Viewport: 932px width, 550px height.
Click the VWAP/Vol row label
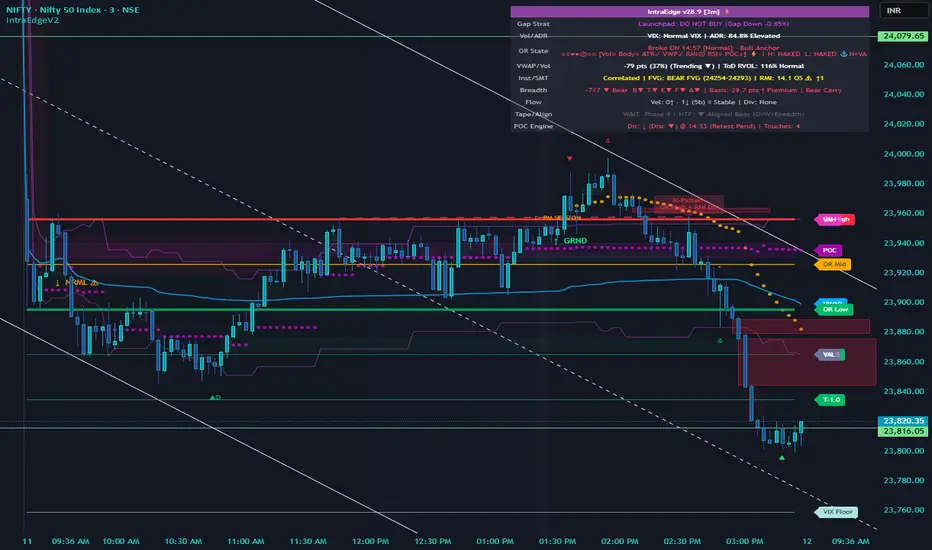pos(533,66)
